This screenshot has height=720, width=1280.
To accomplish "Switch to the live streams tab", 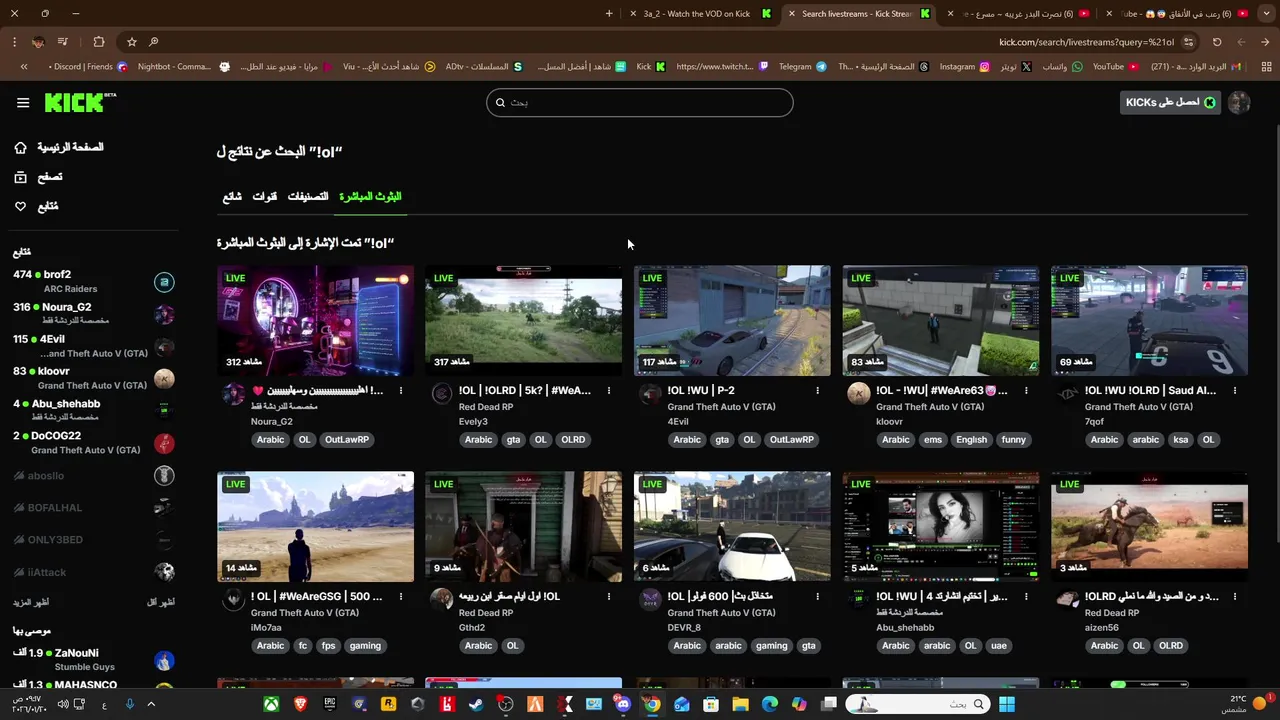I will (370, 196).
